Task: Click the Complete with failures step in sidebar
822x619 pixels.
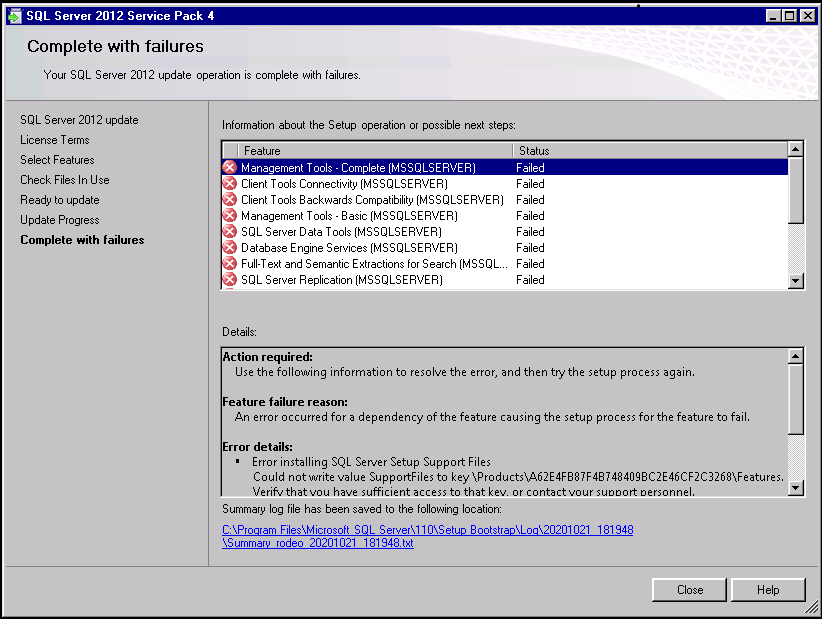Action: pyautogui.click(x=82, y=240)
